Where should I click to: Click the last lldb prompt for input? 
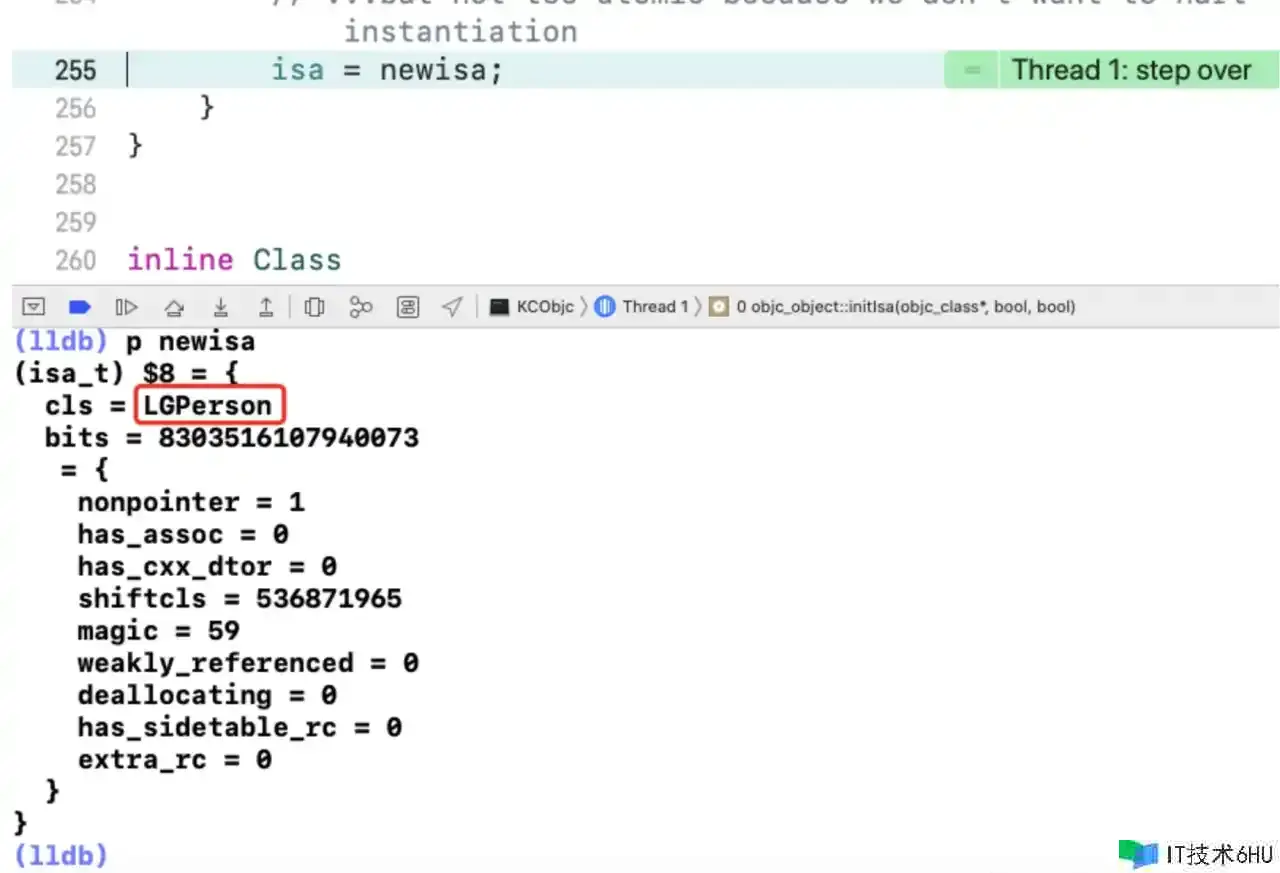(x=61, y=855)
